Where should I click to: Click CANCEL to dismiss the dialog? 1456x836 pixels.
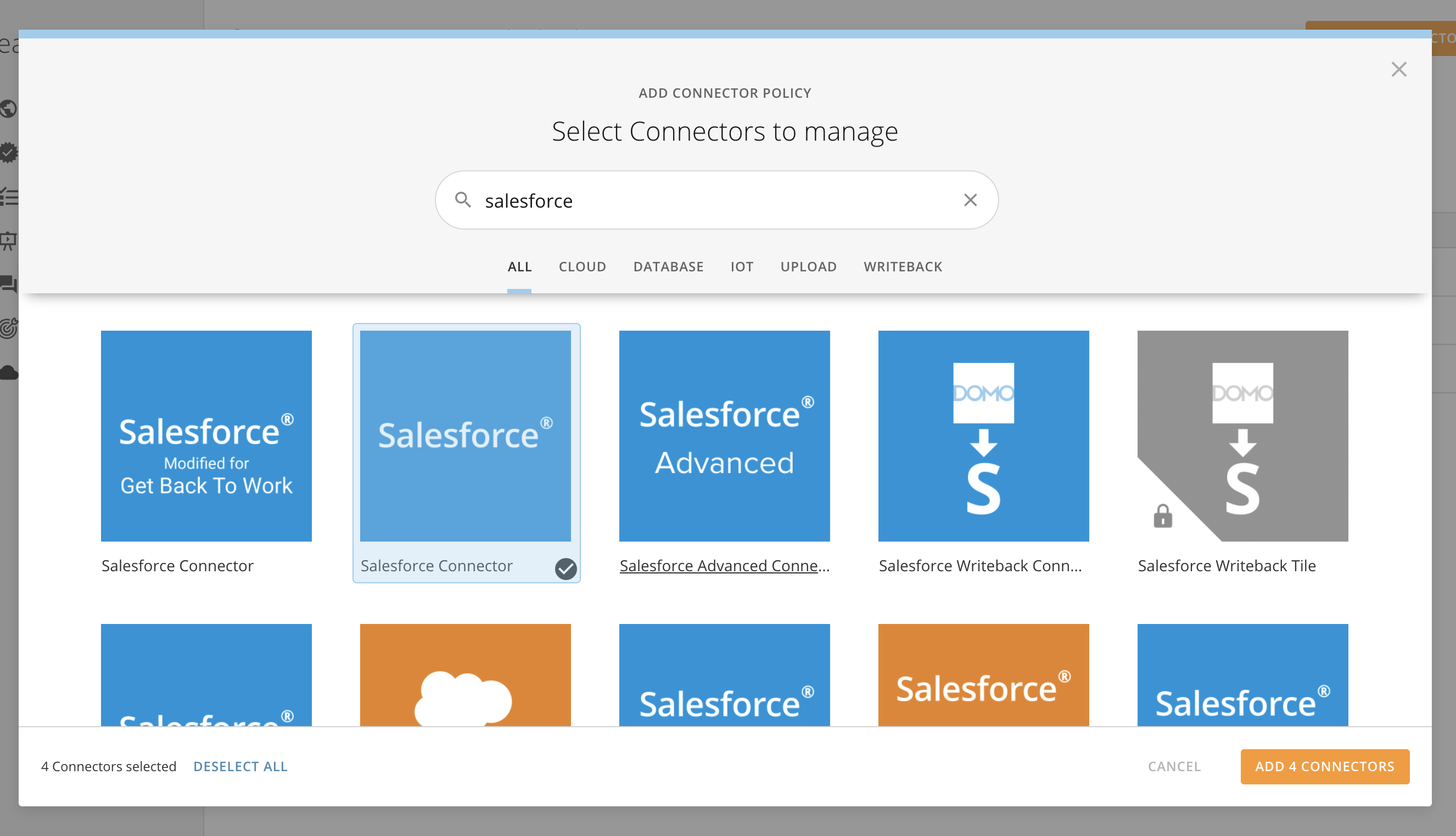pyautogui.click(x=1174, y=766)
